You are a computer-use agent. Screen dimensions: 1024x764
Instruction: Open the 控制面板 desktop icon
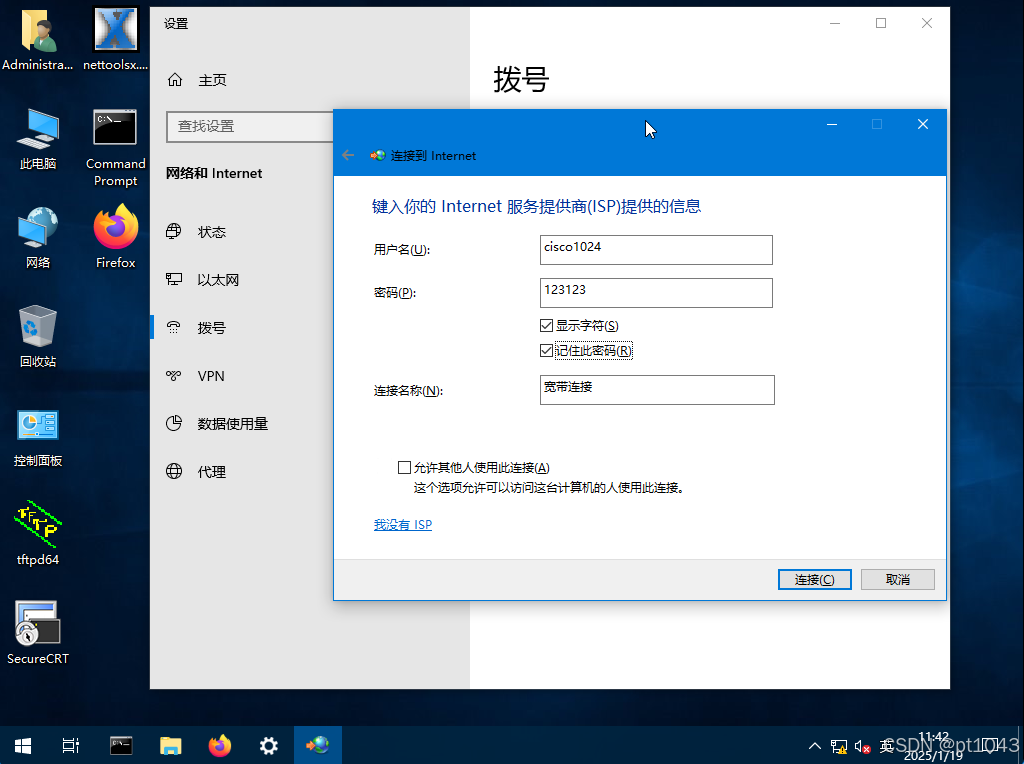click(37, 436)
